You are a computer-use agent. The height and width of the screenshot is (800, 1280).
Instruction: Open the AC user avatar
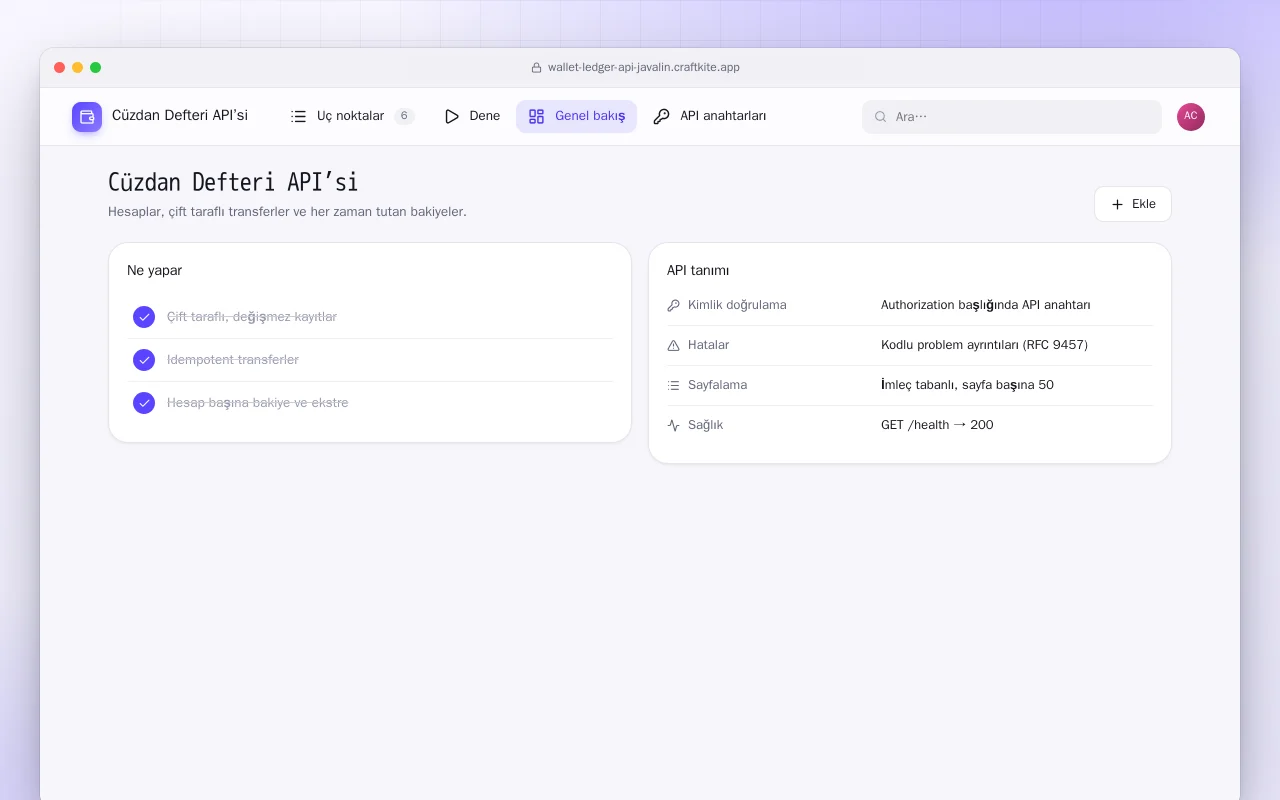pyautogui.click(x=1191, y=117)
